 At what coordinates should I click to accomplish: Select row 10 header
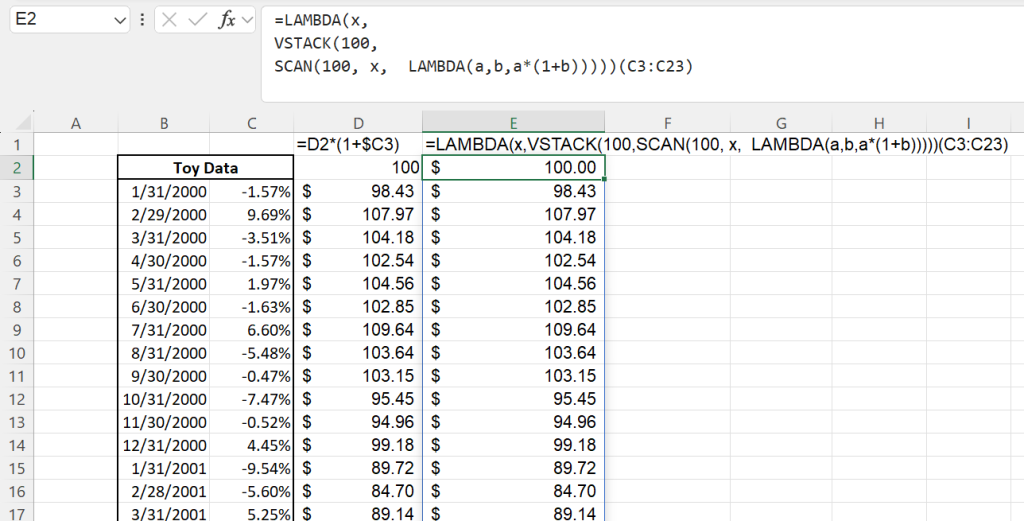19,352
